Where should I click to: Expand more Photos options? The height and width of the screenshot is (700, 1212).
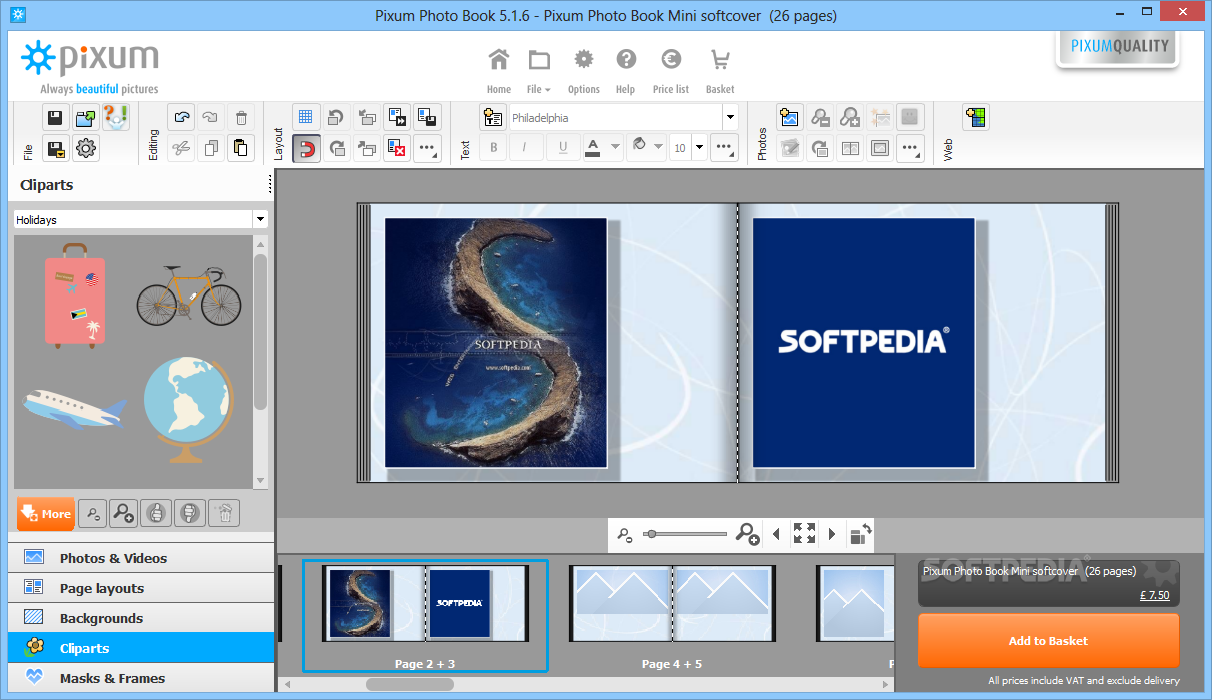[x=910, y=149]
